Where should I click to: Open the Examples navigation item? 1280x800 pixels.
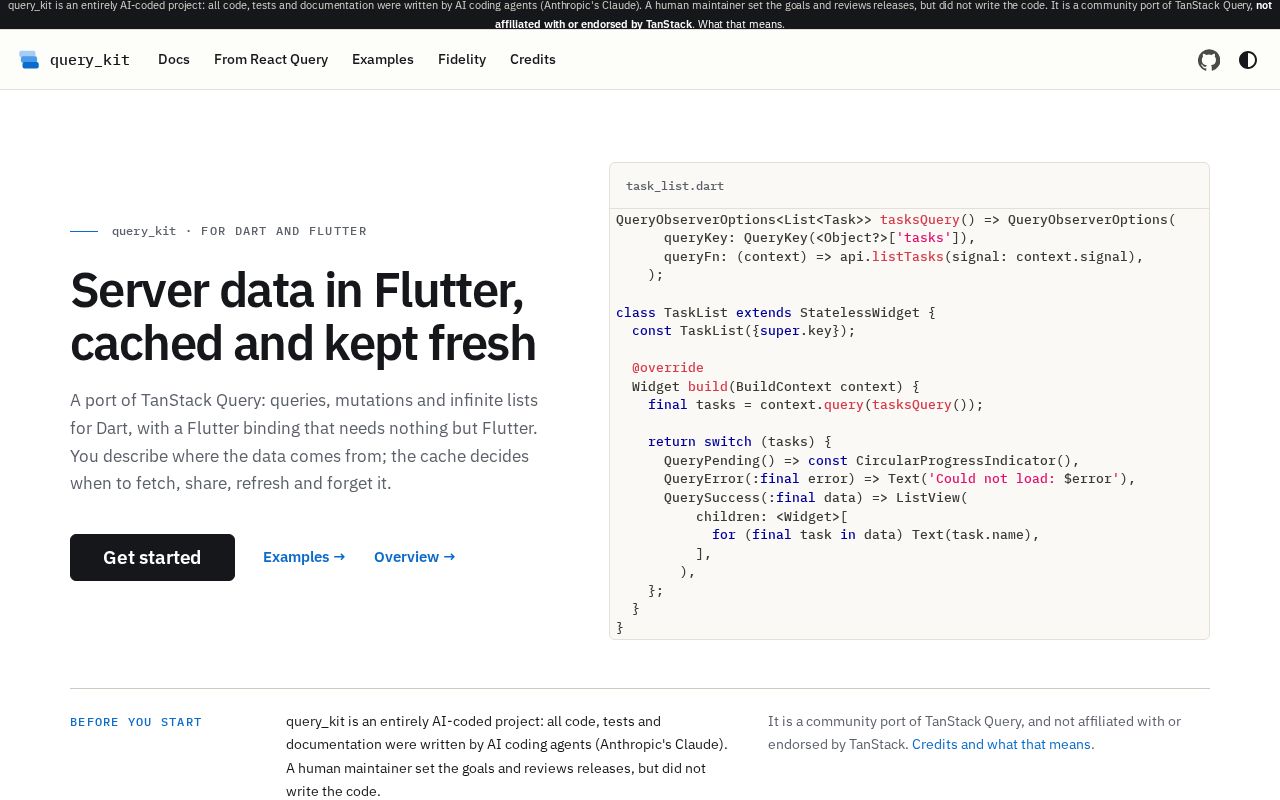tap(383, 60)
